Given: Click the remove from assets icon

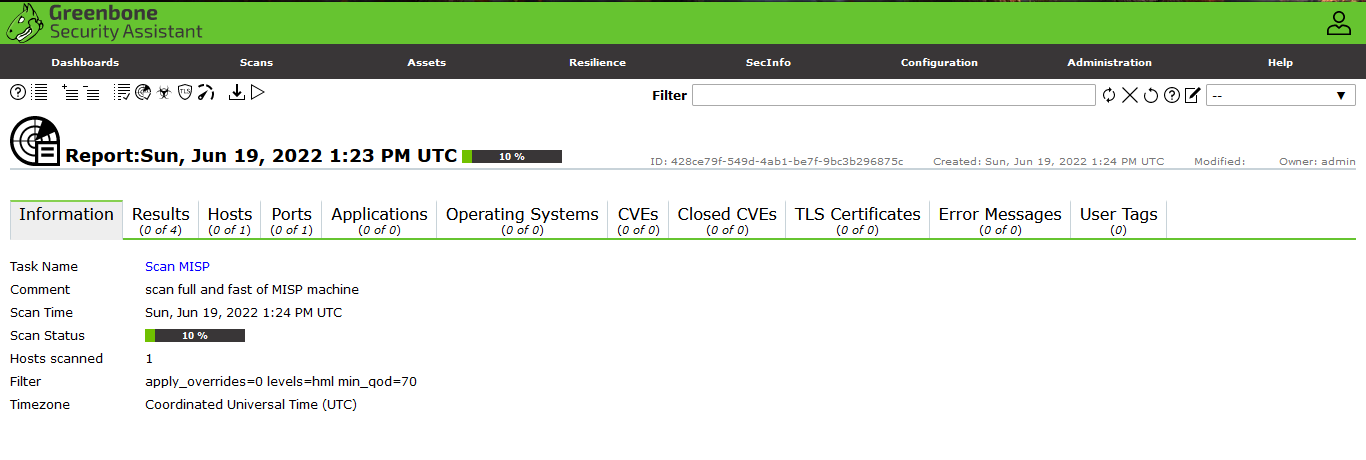Looking at the screenshot, I should [91, 92].
